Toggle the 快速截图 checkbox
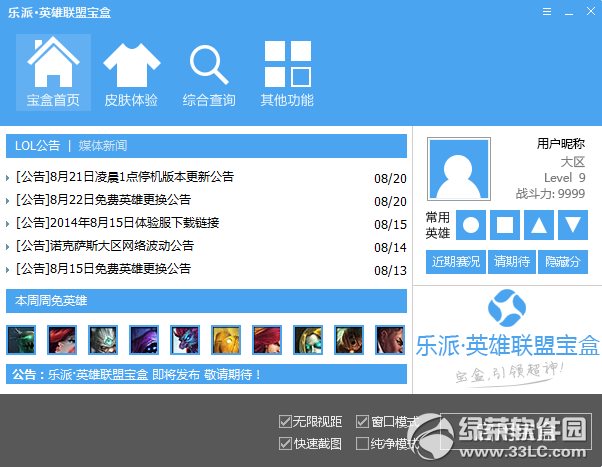 point(285,444)
